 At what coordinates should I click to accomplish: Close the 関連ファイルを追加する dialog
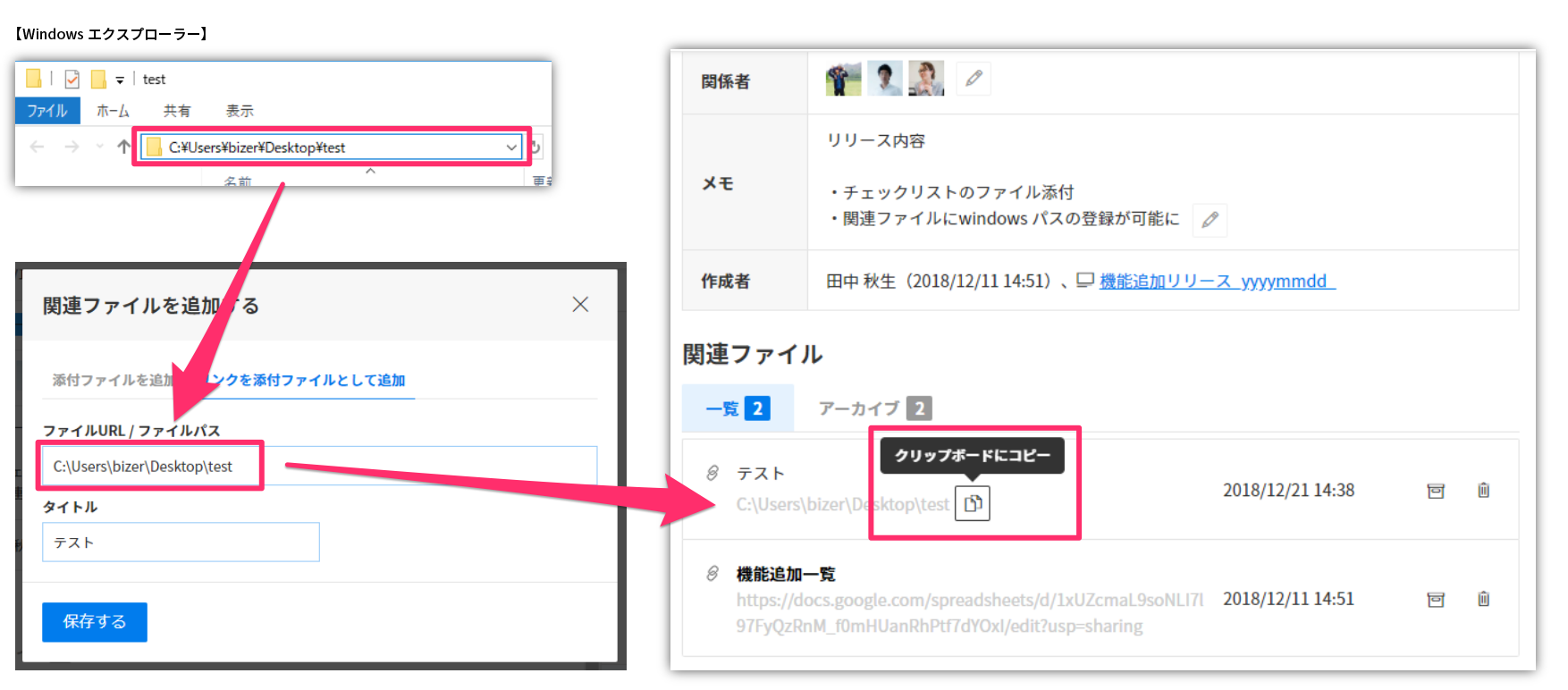580,305
